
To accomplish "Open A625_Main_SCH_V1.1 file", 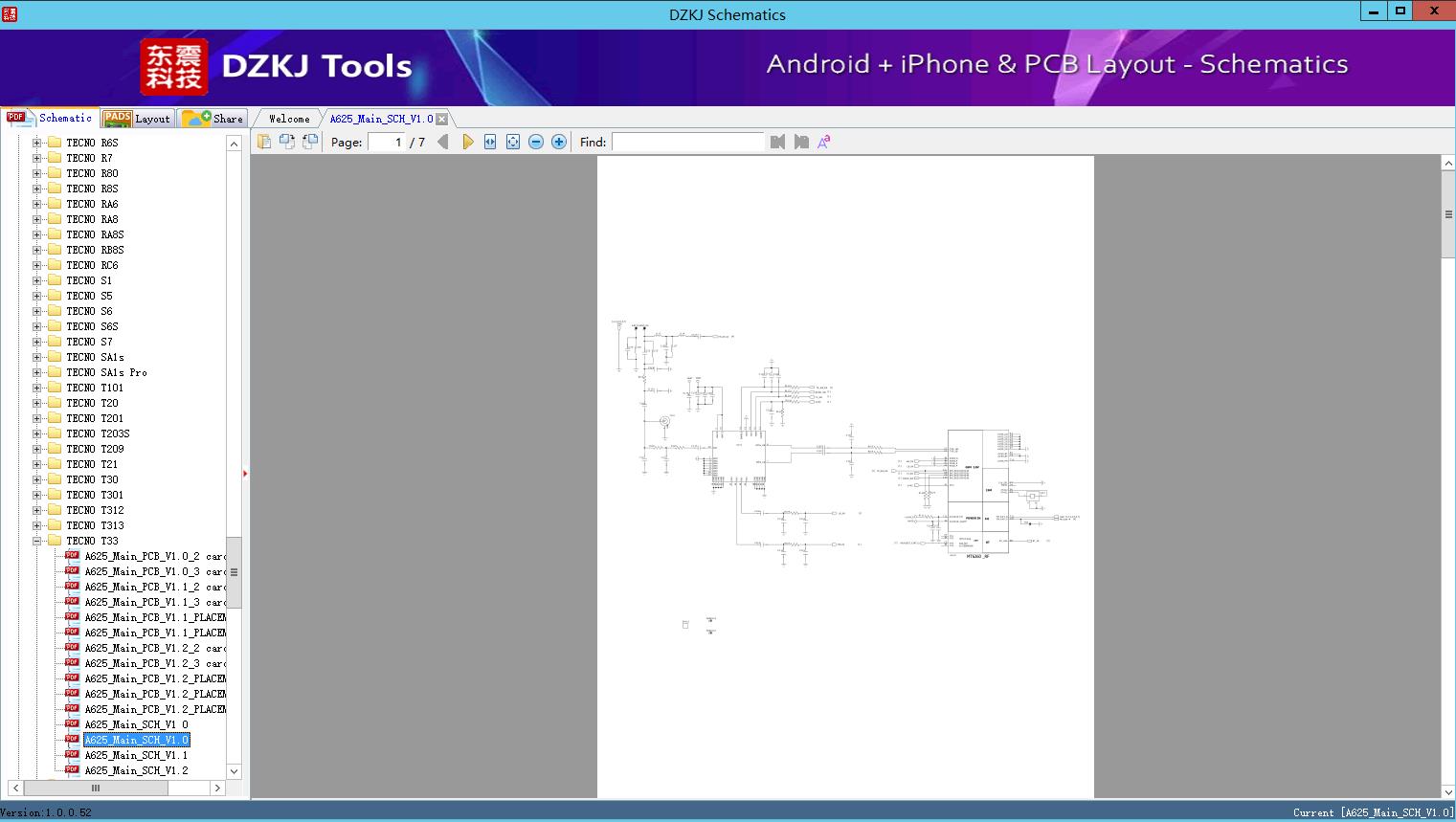I will (x=136, y=755).
